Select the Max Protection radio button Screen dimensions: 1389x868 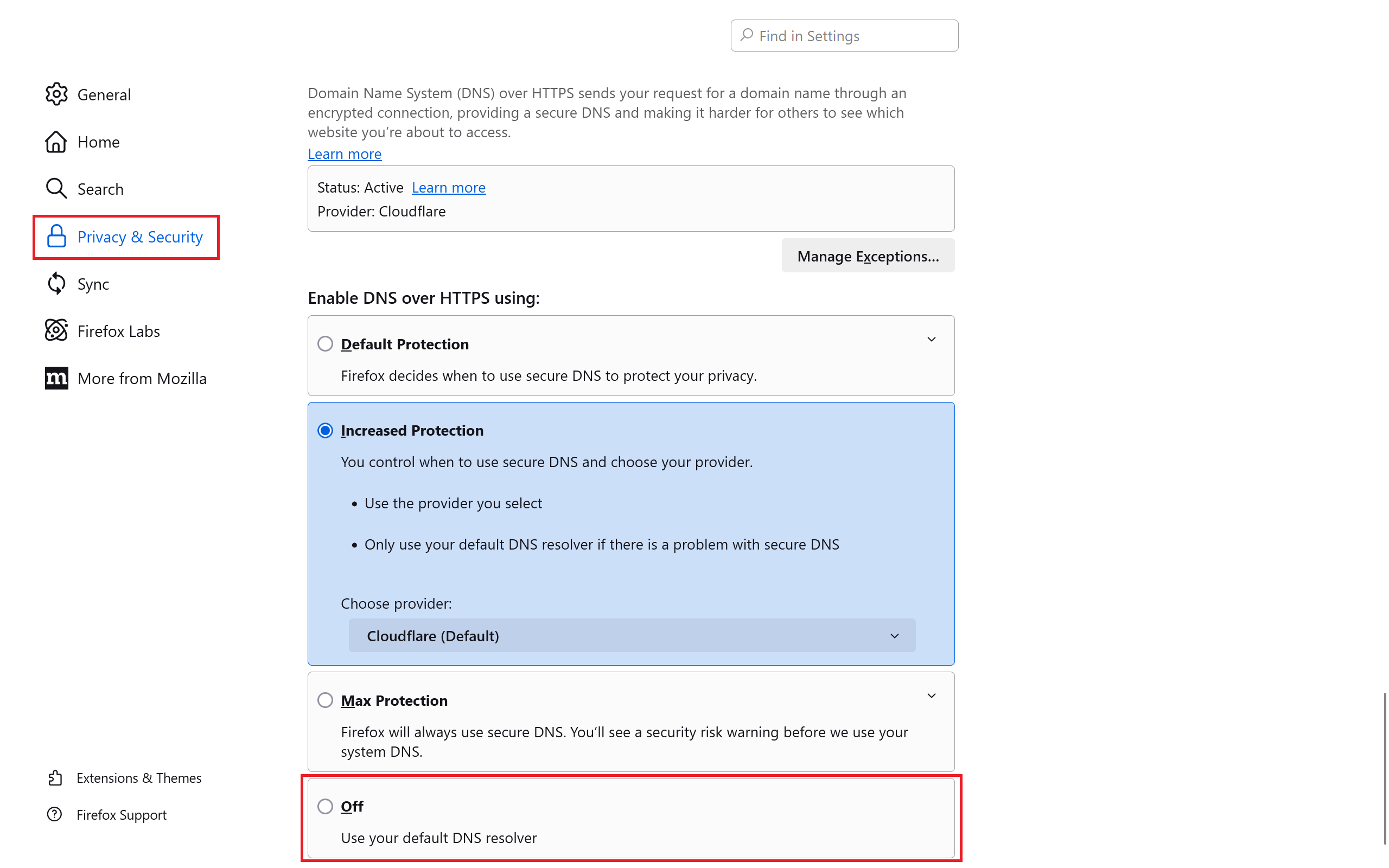click(326, 700)
